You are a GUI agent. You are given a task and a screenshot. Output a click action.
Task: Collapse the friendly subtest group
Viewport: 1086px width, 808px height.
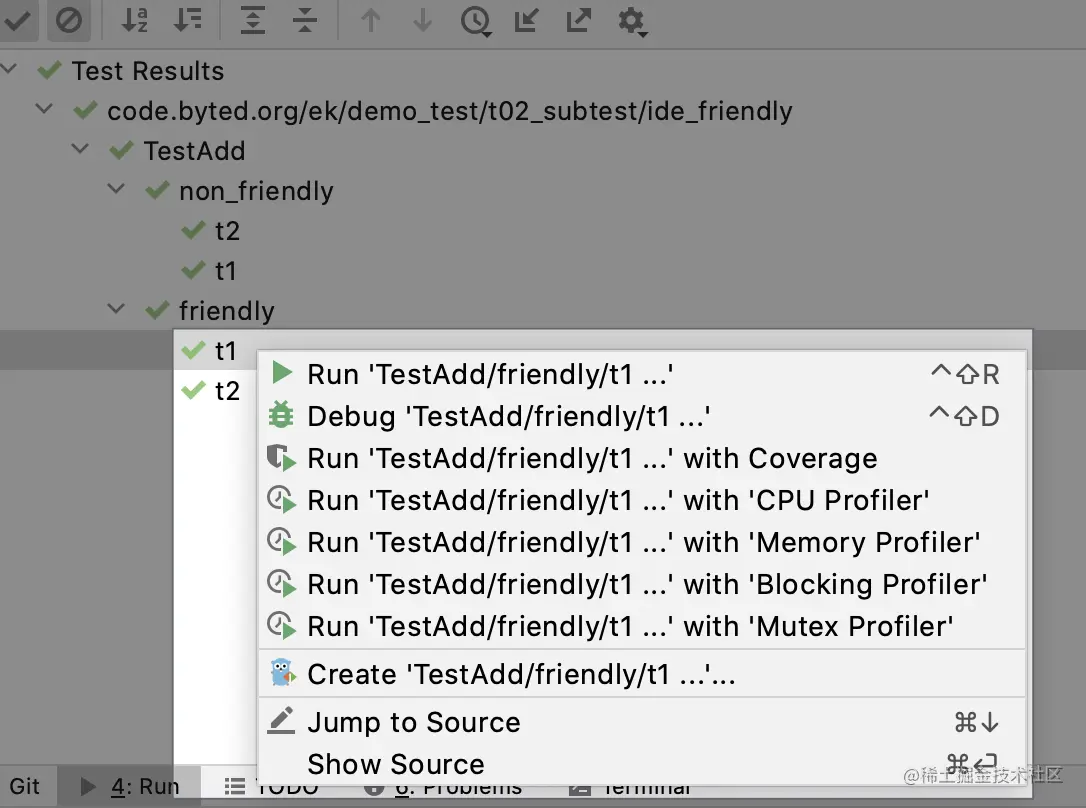tap(116, 308)
